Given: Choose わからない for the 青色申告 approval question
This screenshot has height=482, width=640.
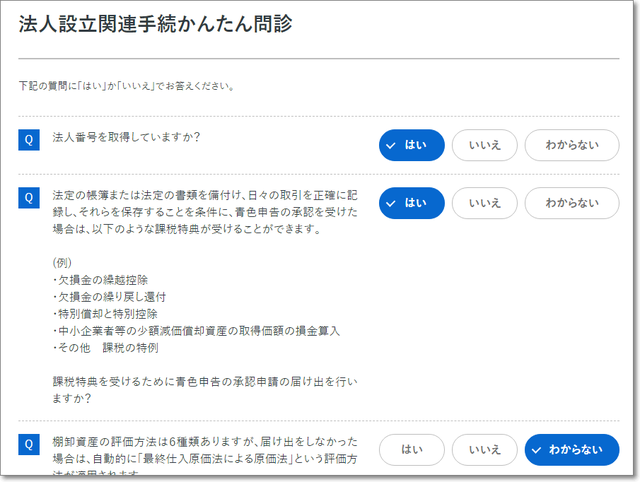Looking at the screenshot, I should point(564,203).
